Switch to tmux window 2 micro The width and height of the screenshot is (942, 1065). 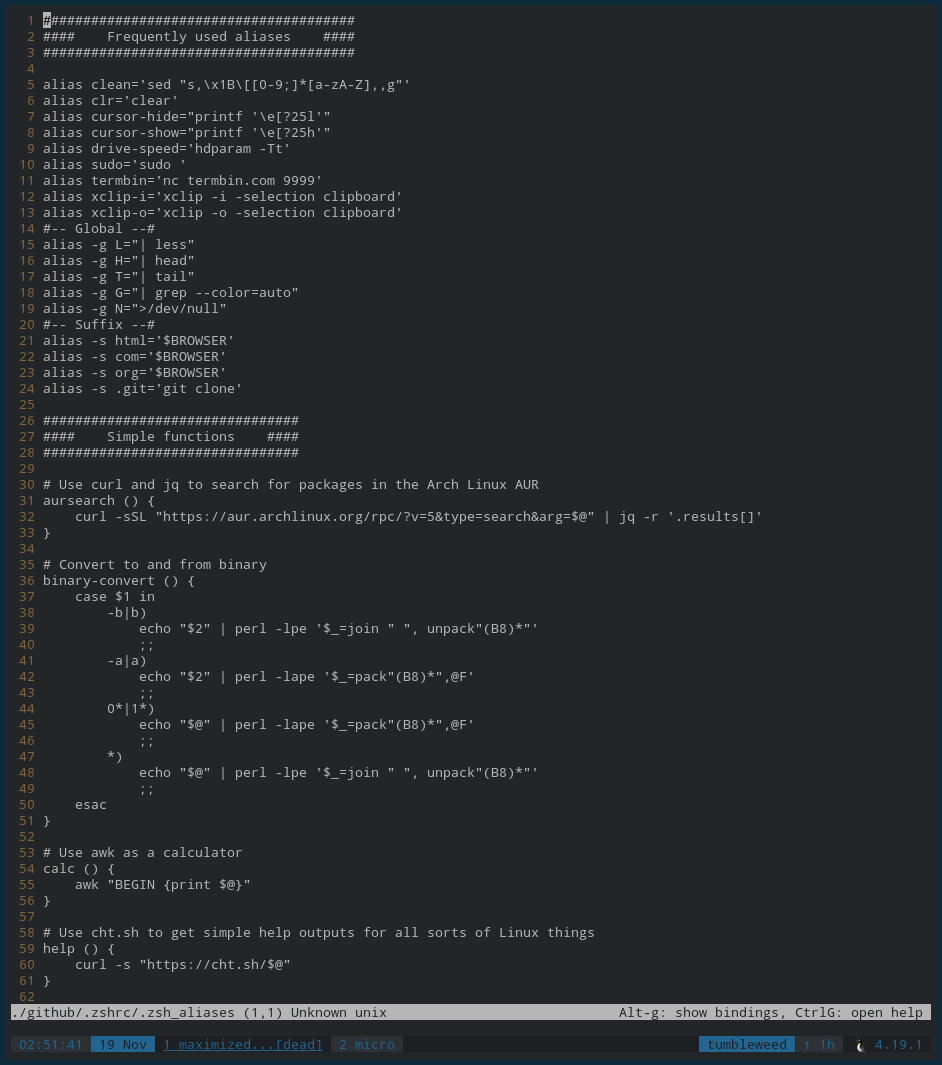coord(367,1045)
